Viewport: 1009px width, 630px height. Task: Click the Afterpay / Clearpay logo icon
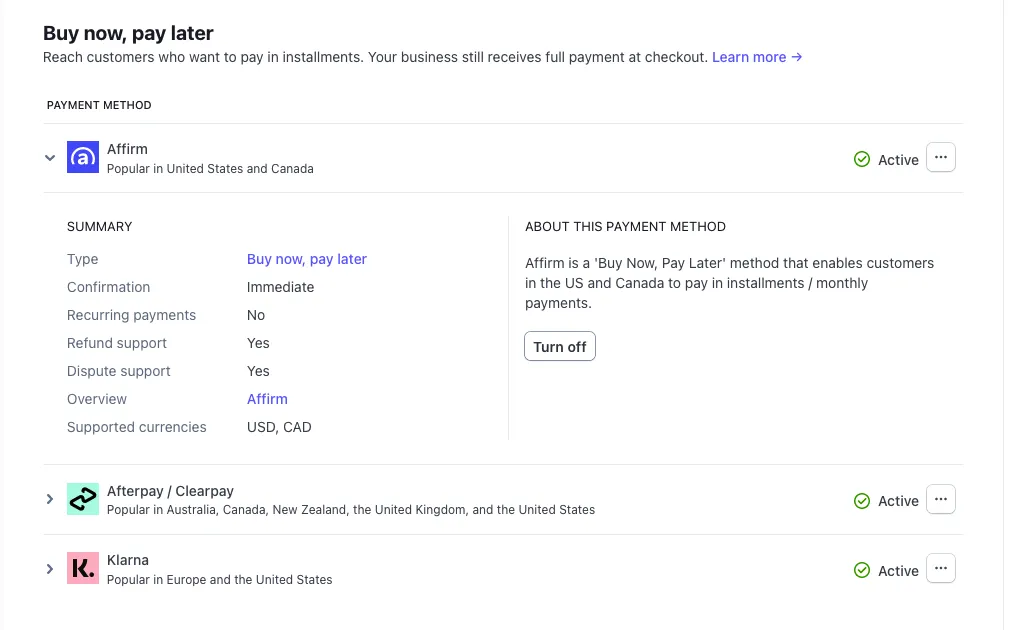click(82, 499)
